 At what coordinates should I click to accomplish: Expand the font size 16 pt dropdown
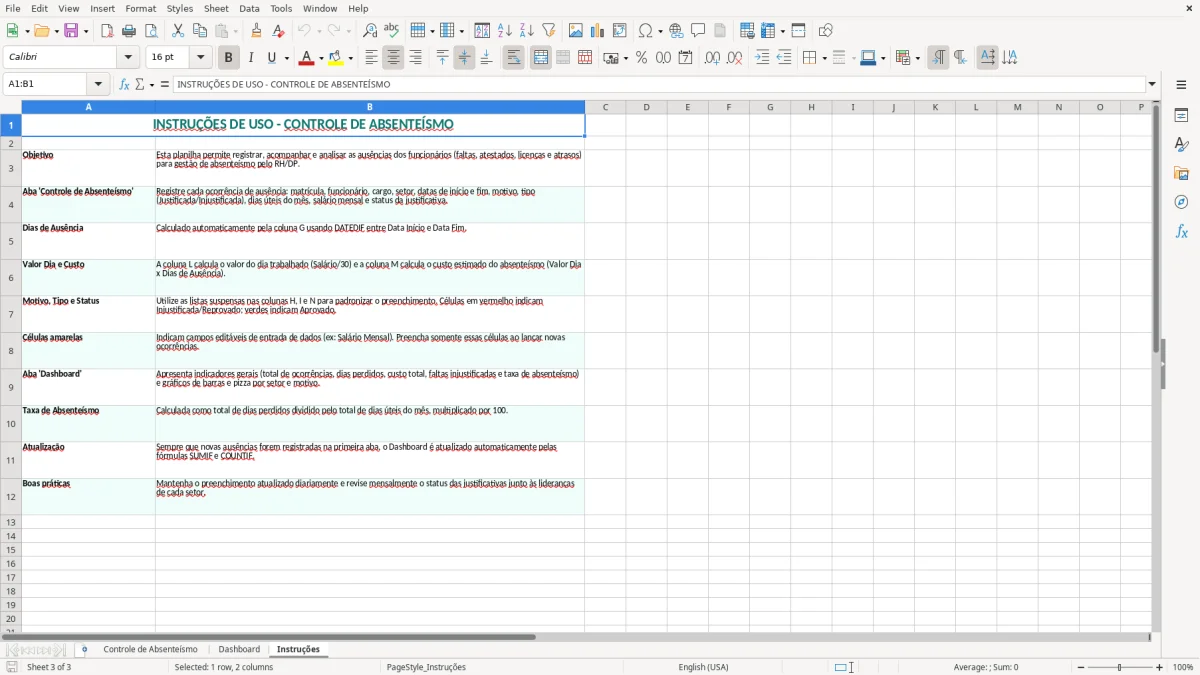[x=200, y=58]
